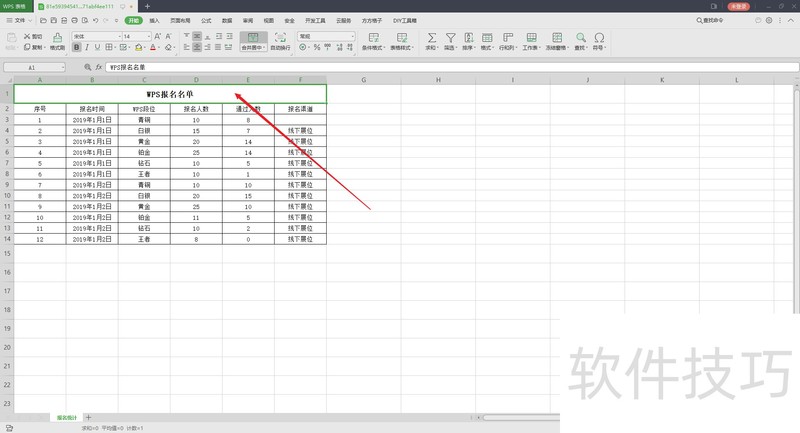Open the 文件 file menu

pyautogui.click(x=19, y=20)
